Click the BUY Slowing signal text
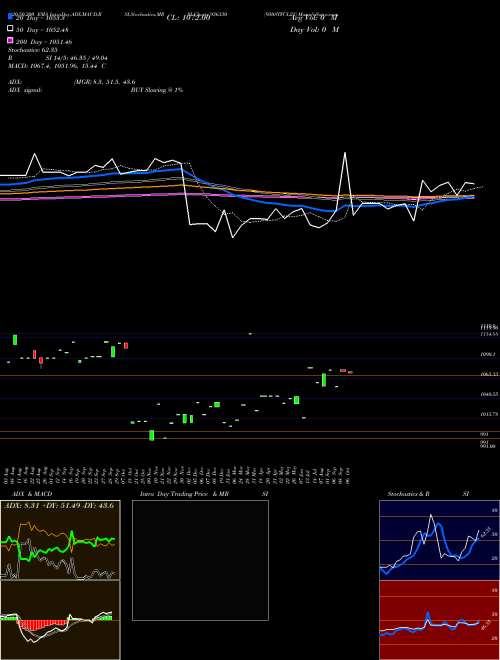 (157, 90)
